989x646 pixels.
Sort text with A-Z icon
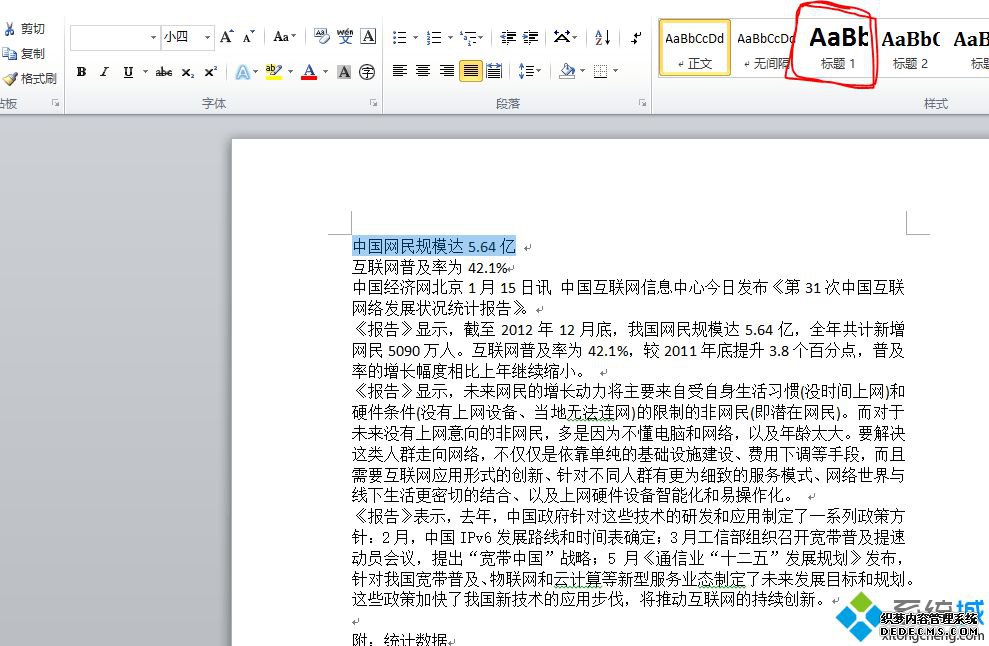pos(602,38)
